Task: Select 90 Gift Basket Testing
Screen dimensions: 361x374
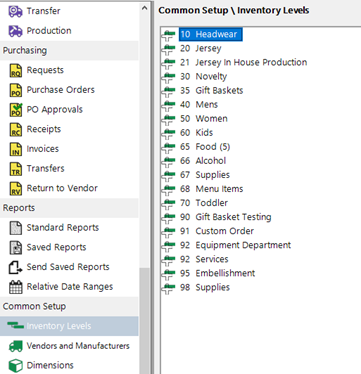Action: coord(226,217)
